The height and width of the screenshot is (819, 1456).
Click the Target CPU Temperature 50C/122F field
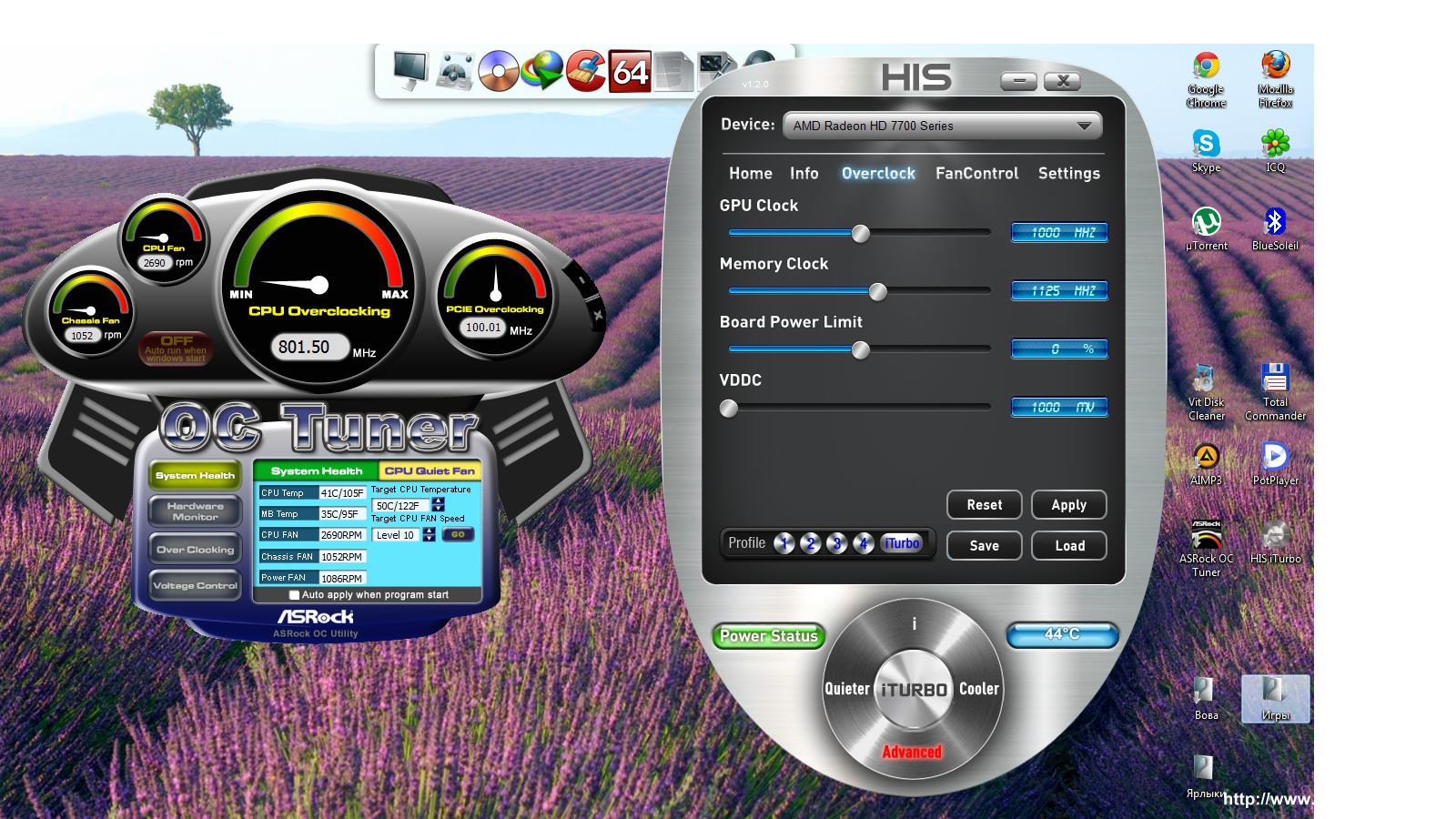pyautogui.click(x=400, y=505)
